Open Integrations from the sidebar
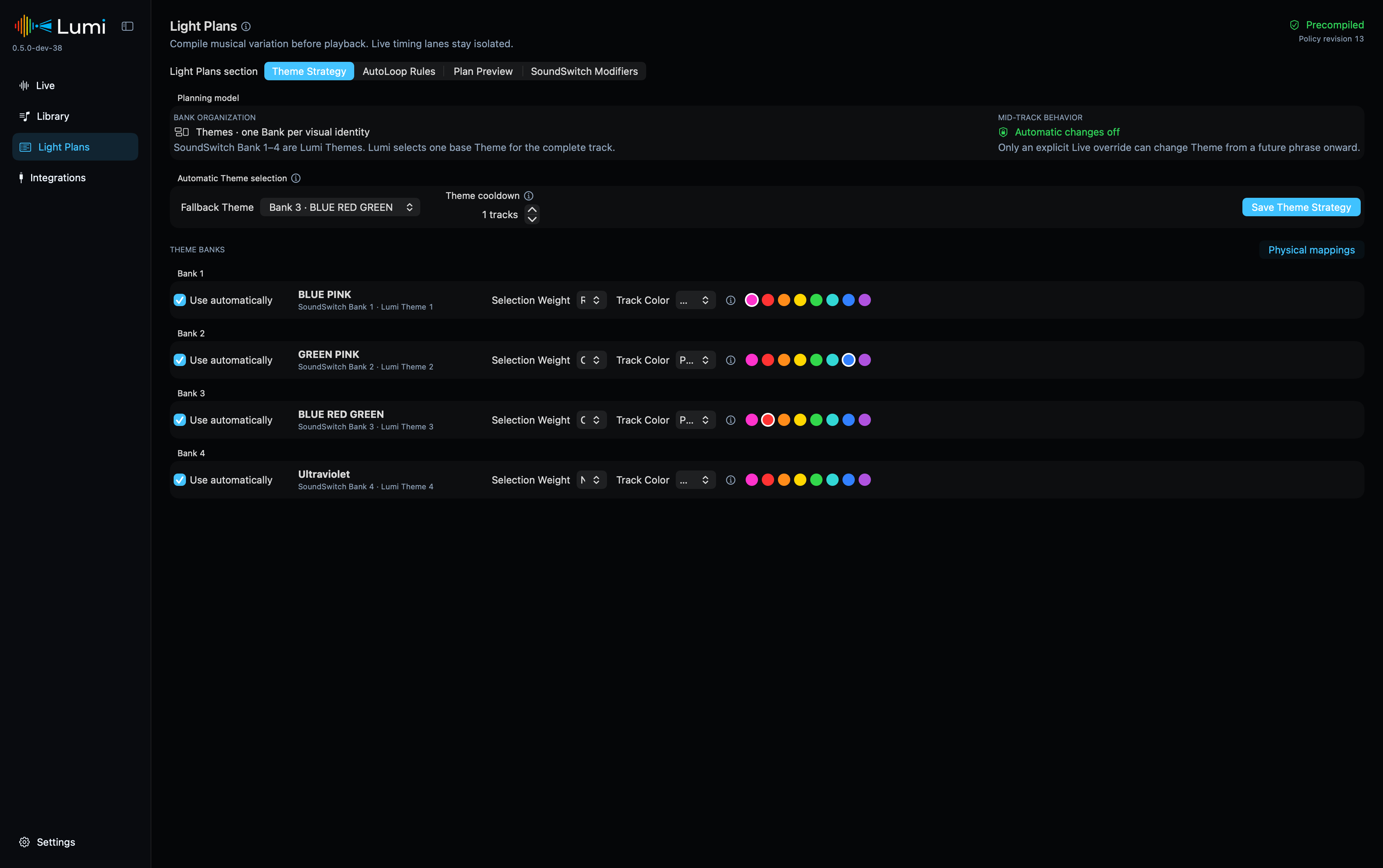This screenshot has height=868, width=1383. coord(75,178)
